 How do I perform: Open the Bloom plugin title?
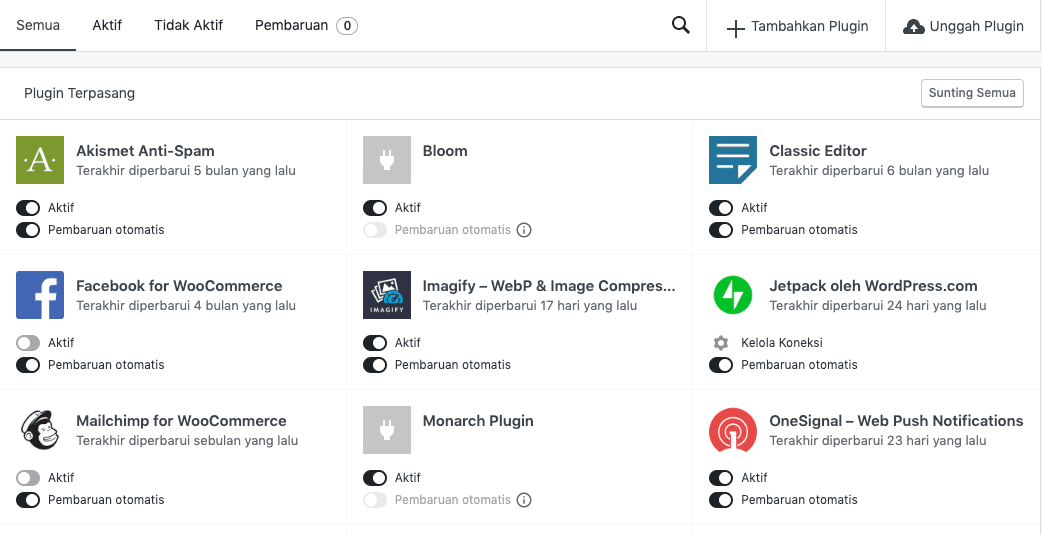445,151
